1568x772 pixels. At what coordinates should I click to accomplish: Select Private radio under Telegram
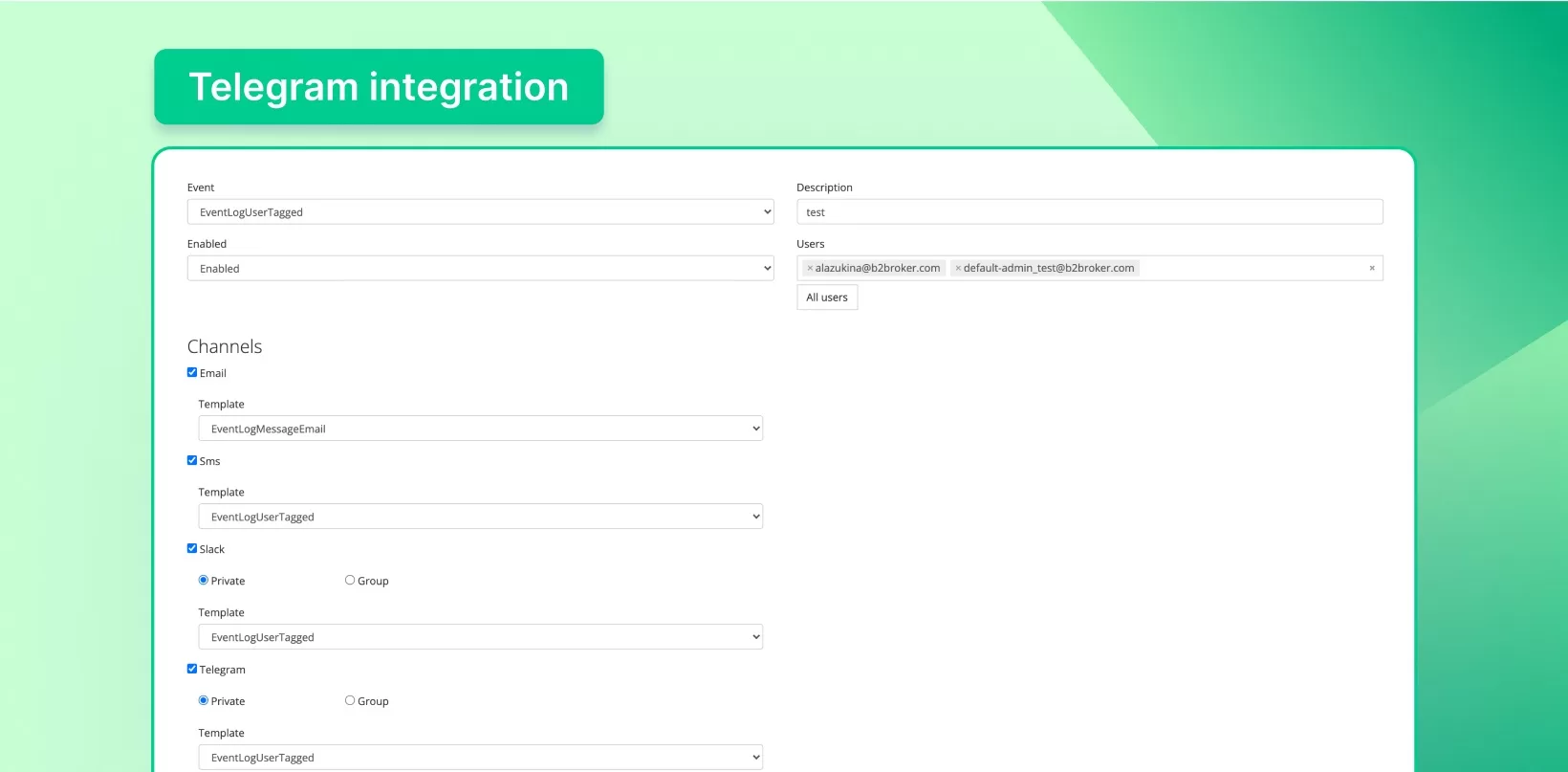pyautogui.click(x=204, y=700)
